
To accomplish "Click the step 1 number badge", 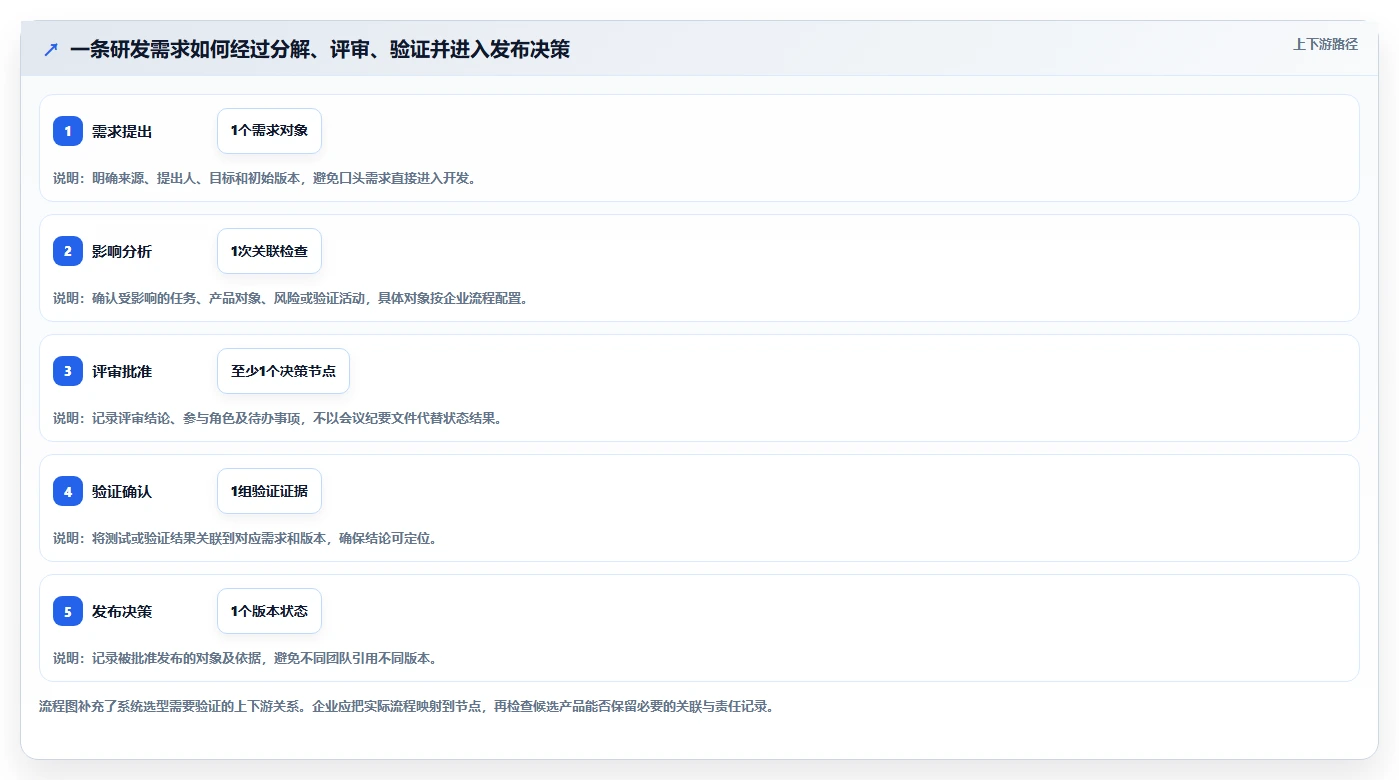I will coord(68,131).
